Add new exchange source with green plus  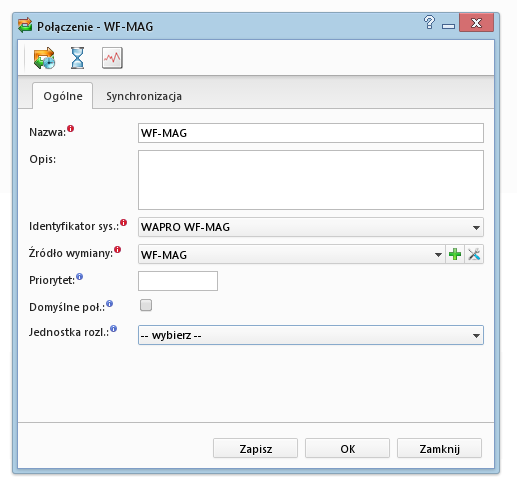point(455,254)
